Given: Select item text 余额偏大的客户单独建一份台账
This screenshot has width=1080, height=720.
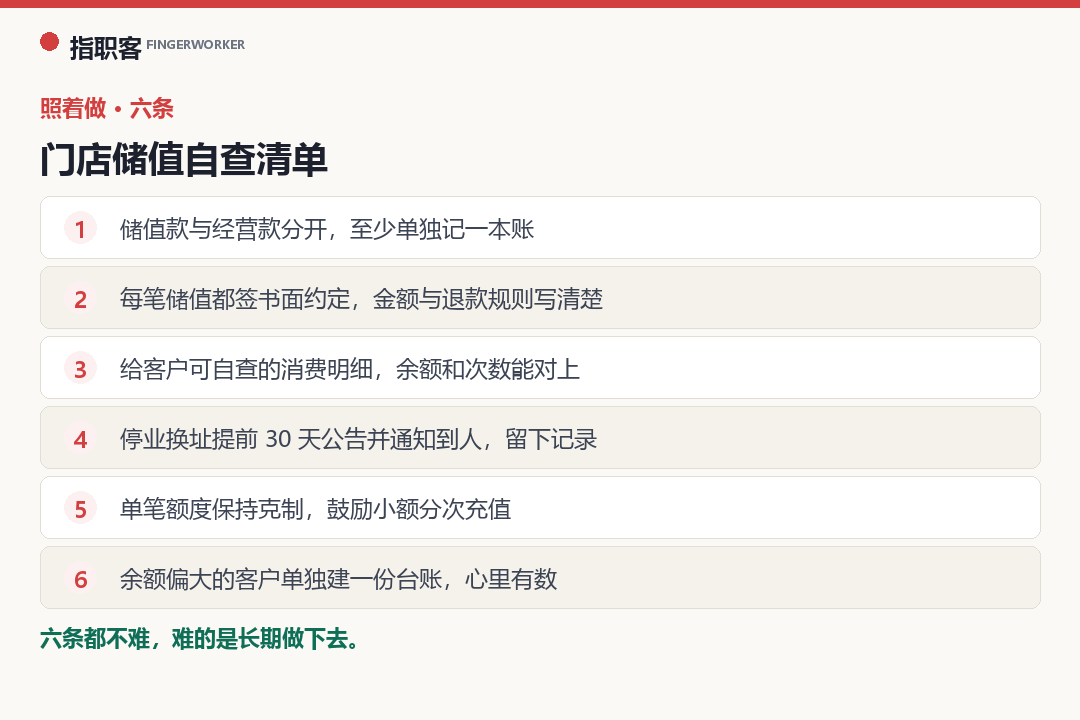Looking at the screenshot, I should [281, 579].
